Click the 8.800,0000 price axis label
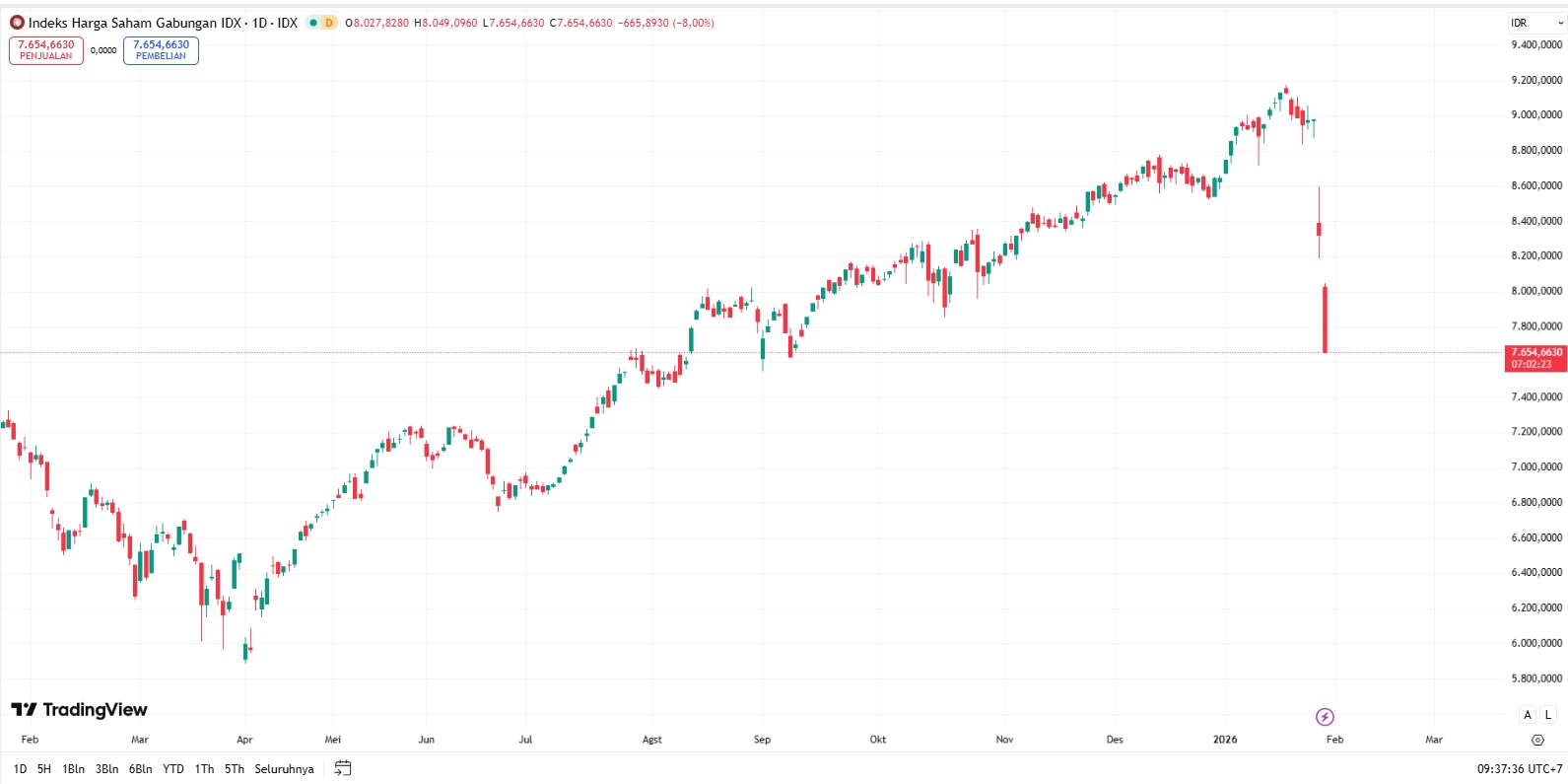Viewport: 1568px width, 784px height. click(1536, 150)
